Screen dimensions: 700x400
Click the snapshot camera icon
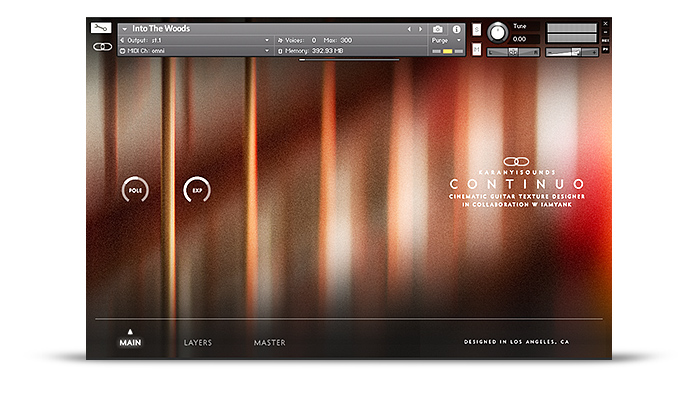coord(437,29)
